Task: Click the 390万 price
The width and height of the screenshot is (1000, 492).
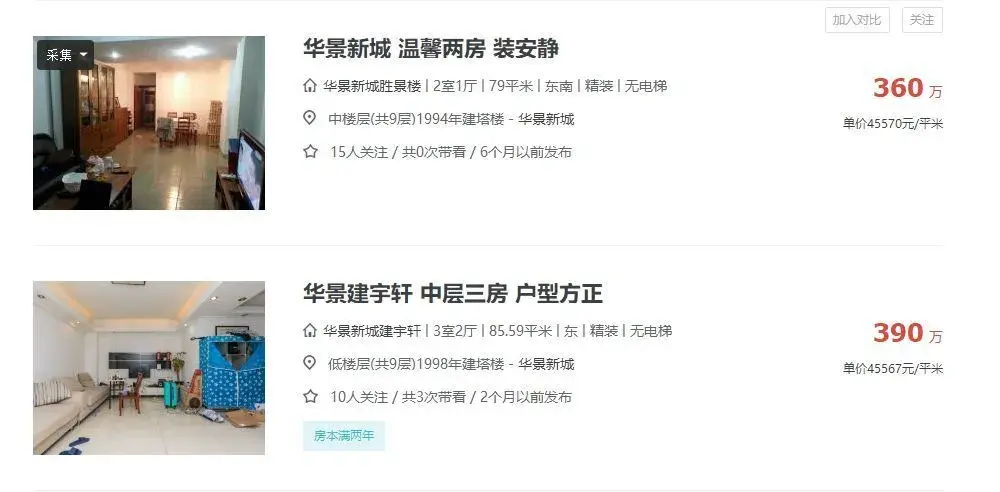Action: [907, 333]
